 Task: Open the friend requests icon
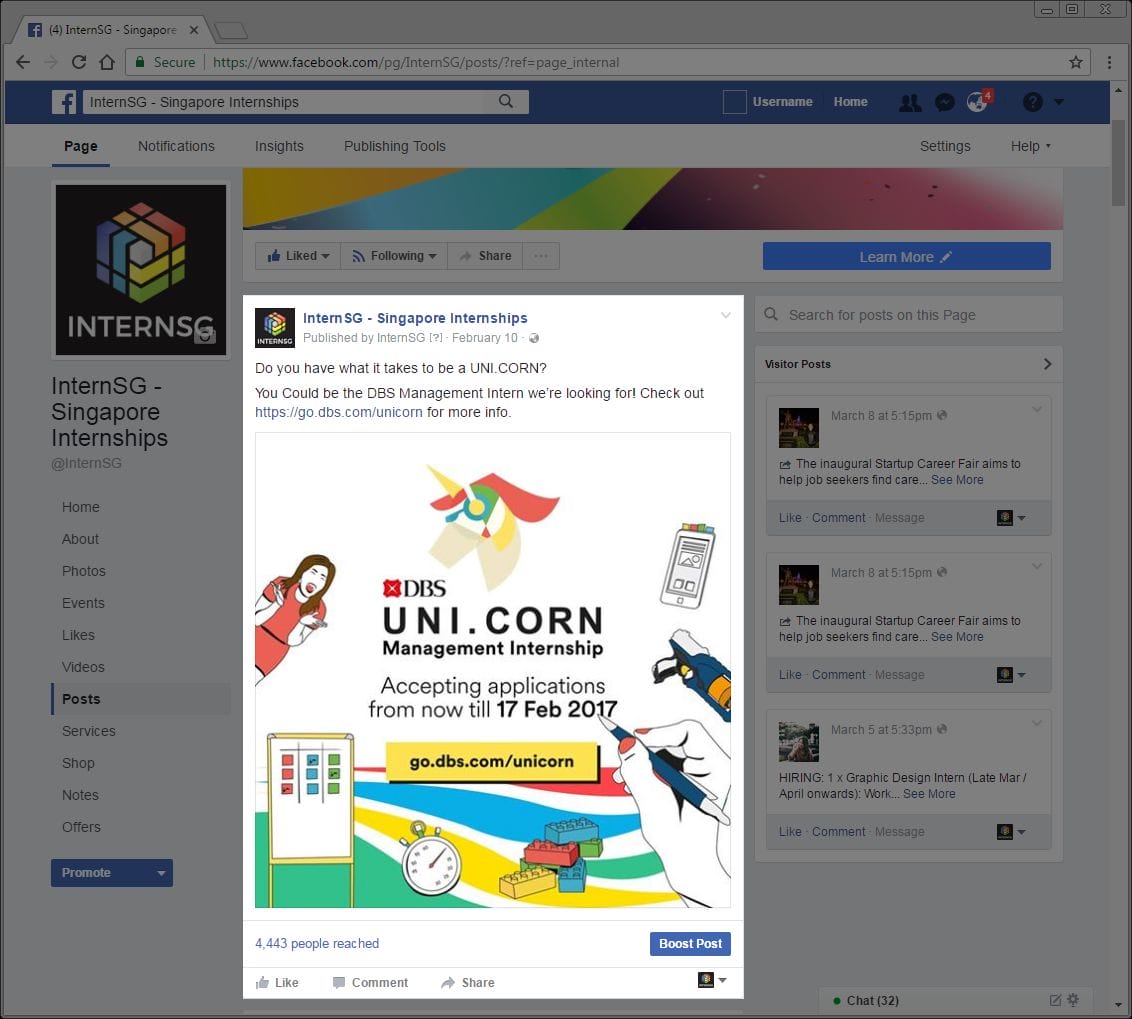(910, 102)
